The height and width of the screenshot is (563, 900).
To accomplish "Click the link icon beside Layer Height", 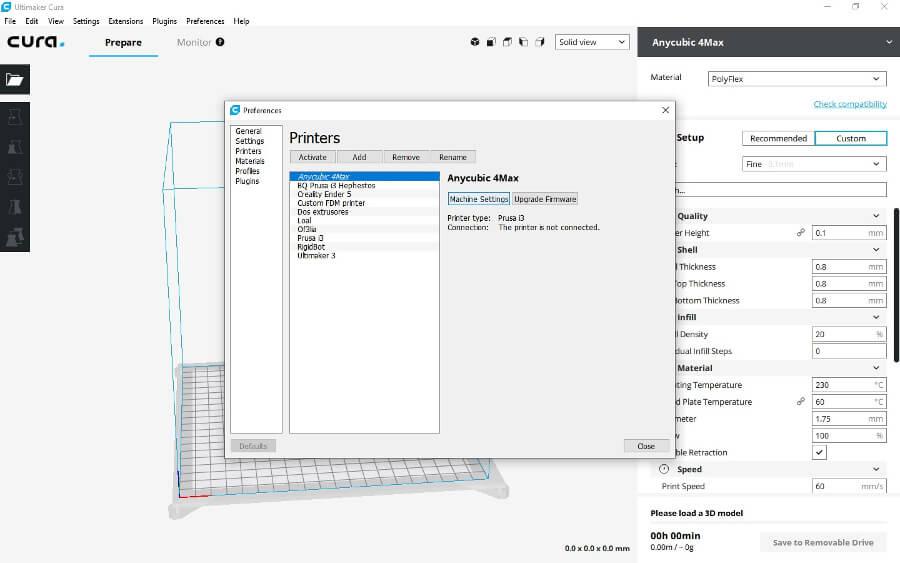I will click(800, 233).
